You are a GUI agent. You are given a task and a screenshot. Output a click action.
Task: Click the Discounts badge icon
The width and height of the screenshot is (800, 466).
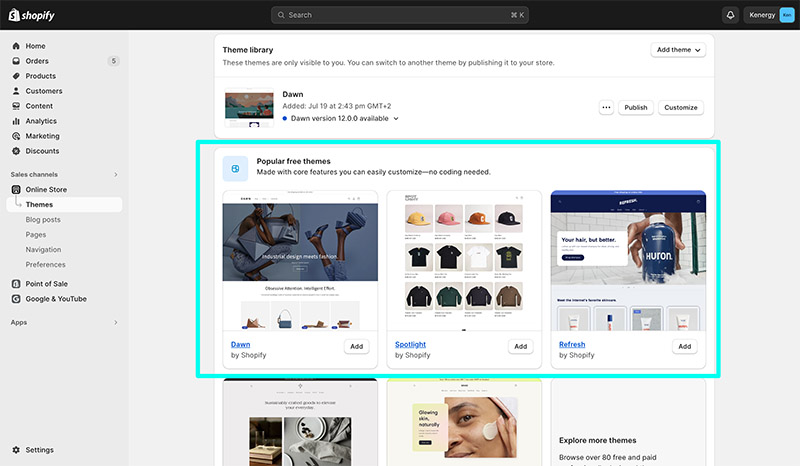16,151
